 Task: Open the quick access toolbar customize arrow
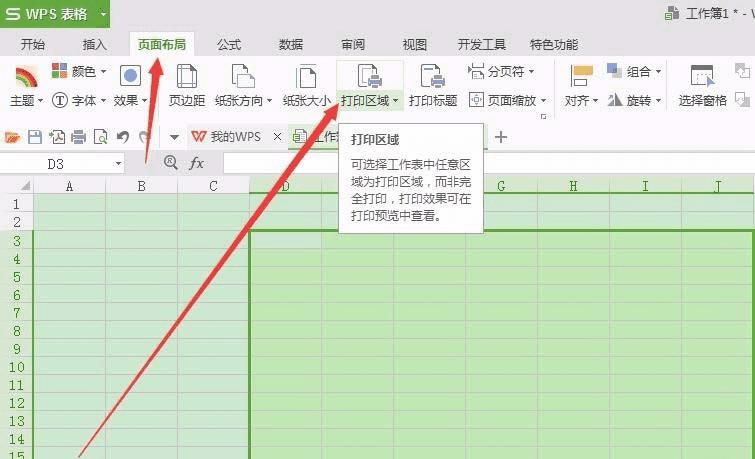(174, 138)
